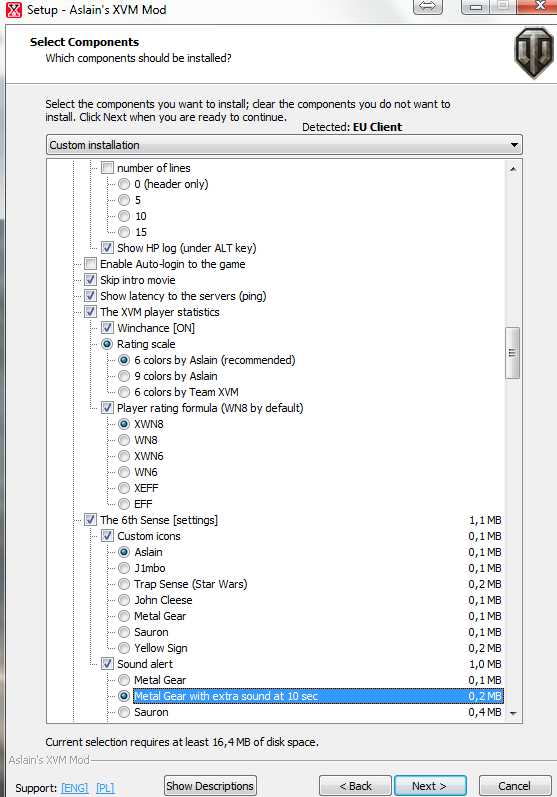Select the WN6 rating formula
Screen dimensions: 557x797
[124, 472]
